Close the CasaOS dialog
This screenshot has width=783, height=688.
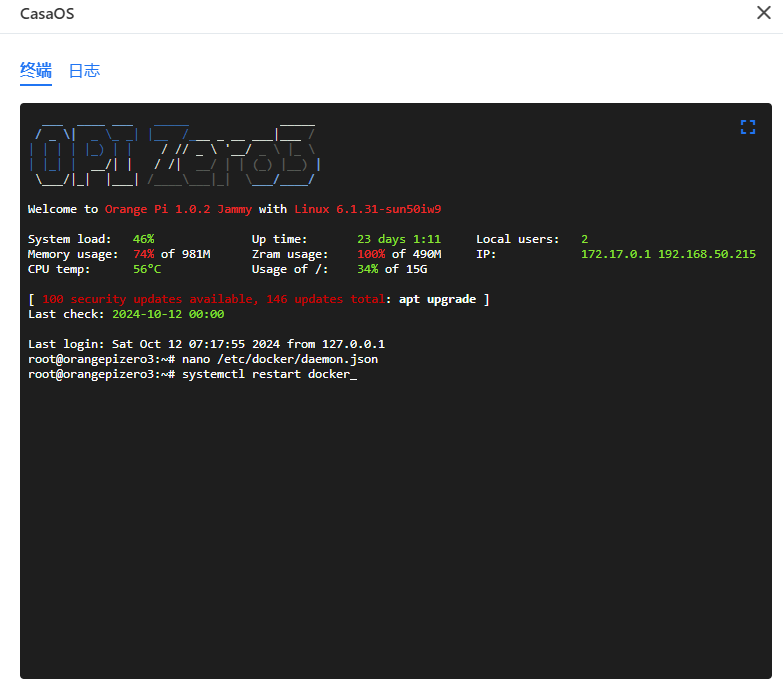[x=764, y=12]
